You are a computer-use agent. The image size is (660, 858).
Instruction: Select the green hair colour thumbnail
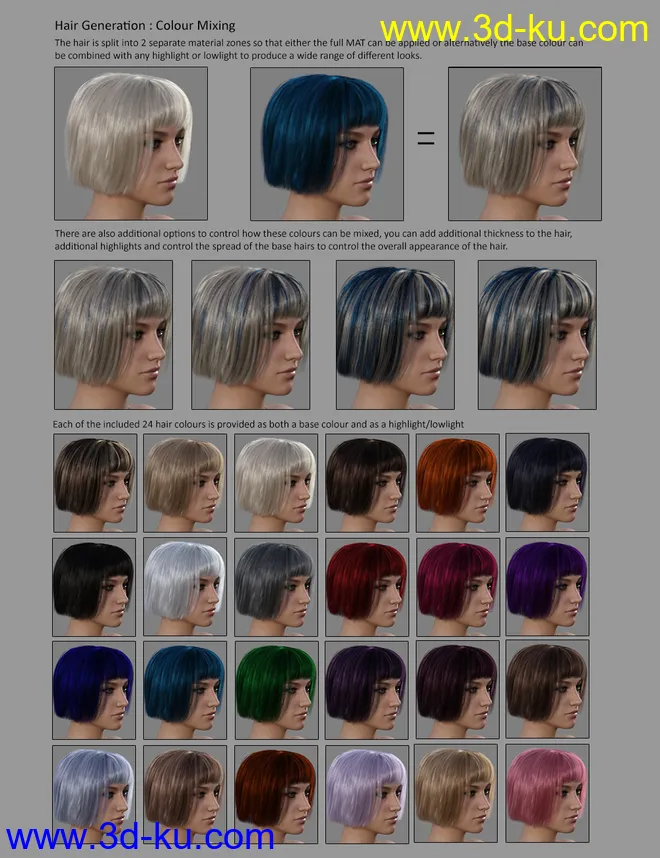pyautogui.click(x=276, y=688)
